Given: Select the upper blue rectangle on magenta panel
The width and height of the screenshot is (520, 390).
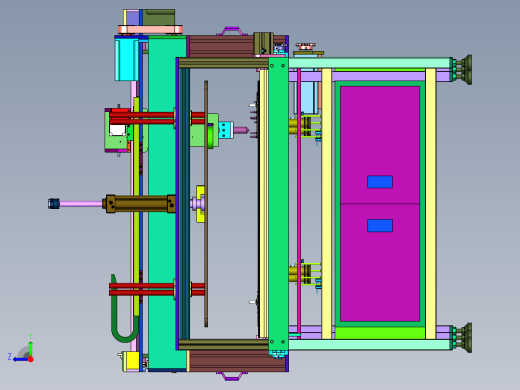Looking at the screenshot, I should click(380, 182).
